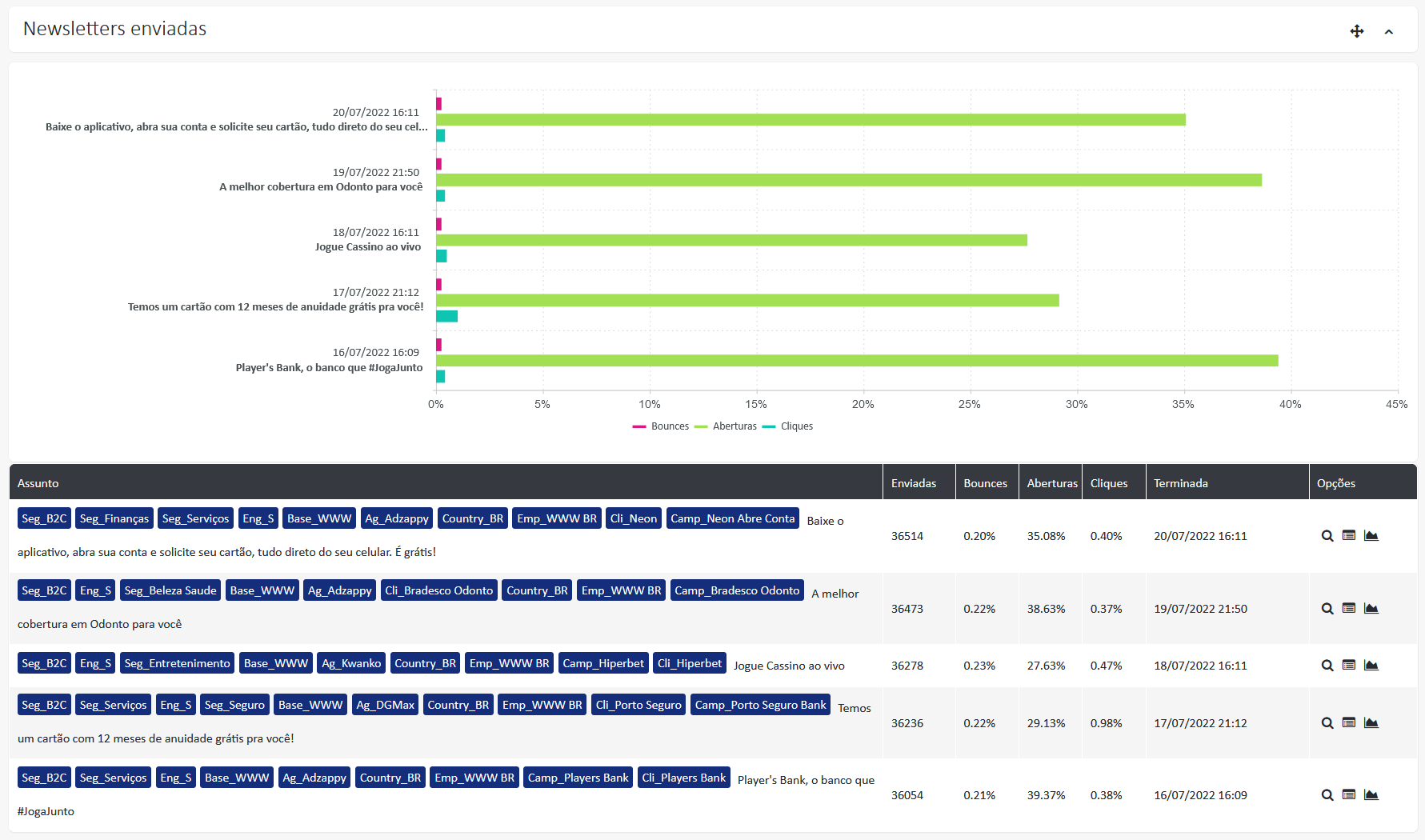Click the Camp_Neon Abre Conta tag
The width and height of the screenshot is (1425, 840).
(x=732, y=518)
